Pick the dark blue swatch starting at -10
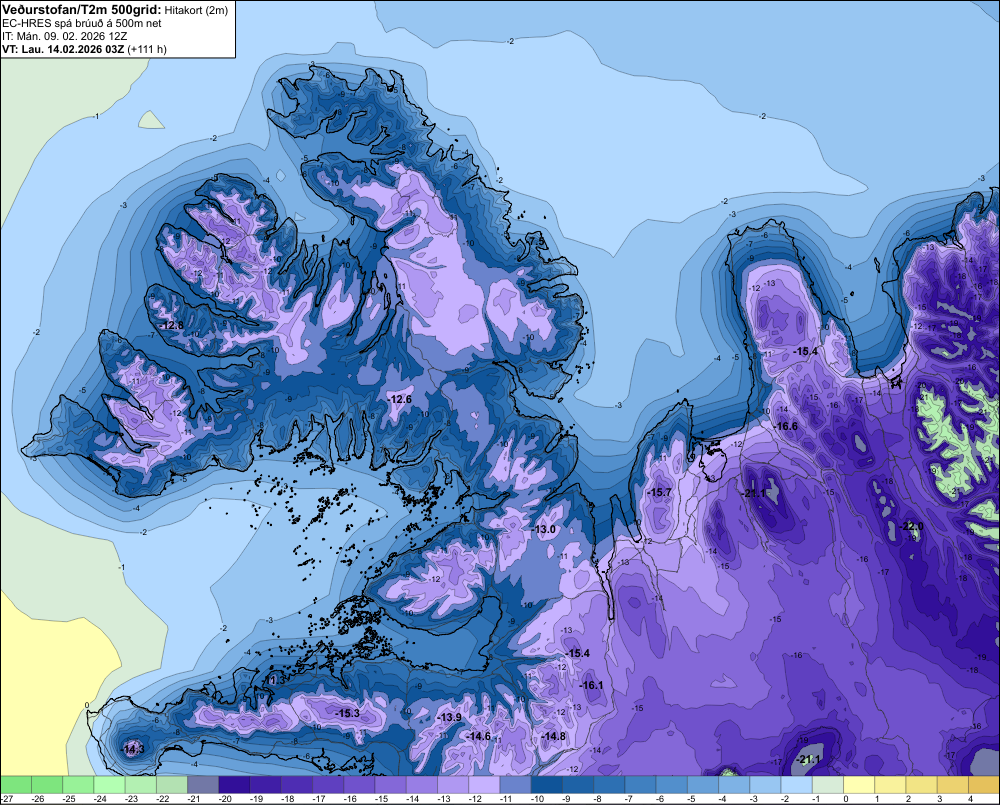1000x805 pixels. tap(547, 784)
